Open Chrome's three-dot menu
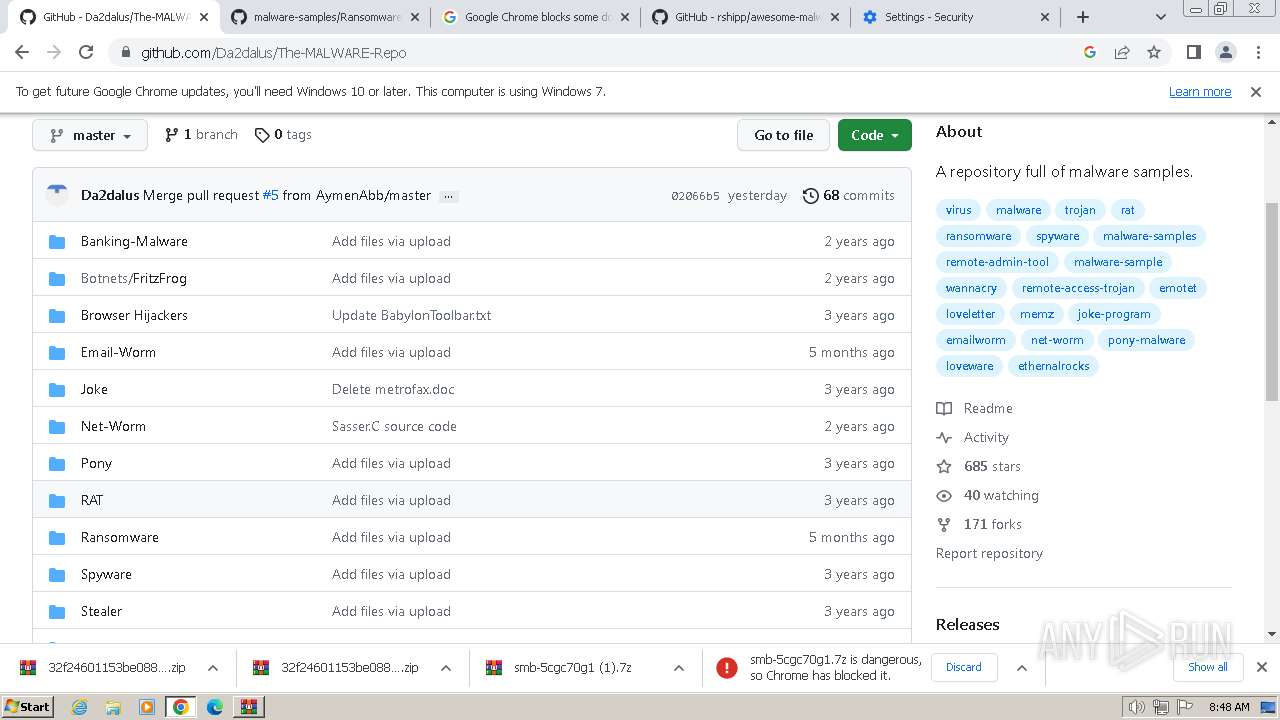The image size is (1280, 720). (x=1257, y=53)
